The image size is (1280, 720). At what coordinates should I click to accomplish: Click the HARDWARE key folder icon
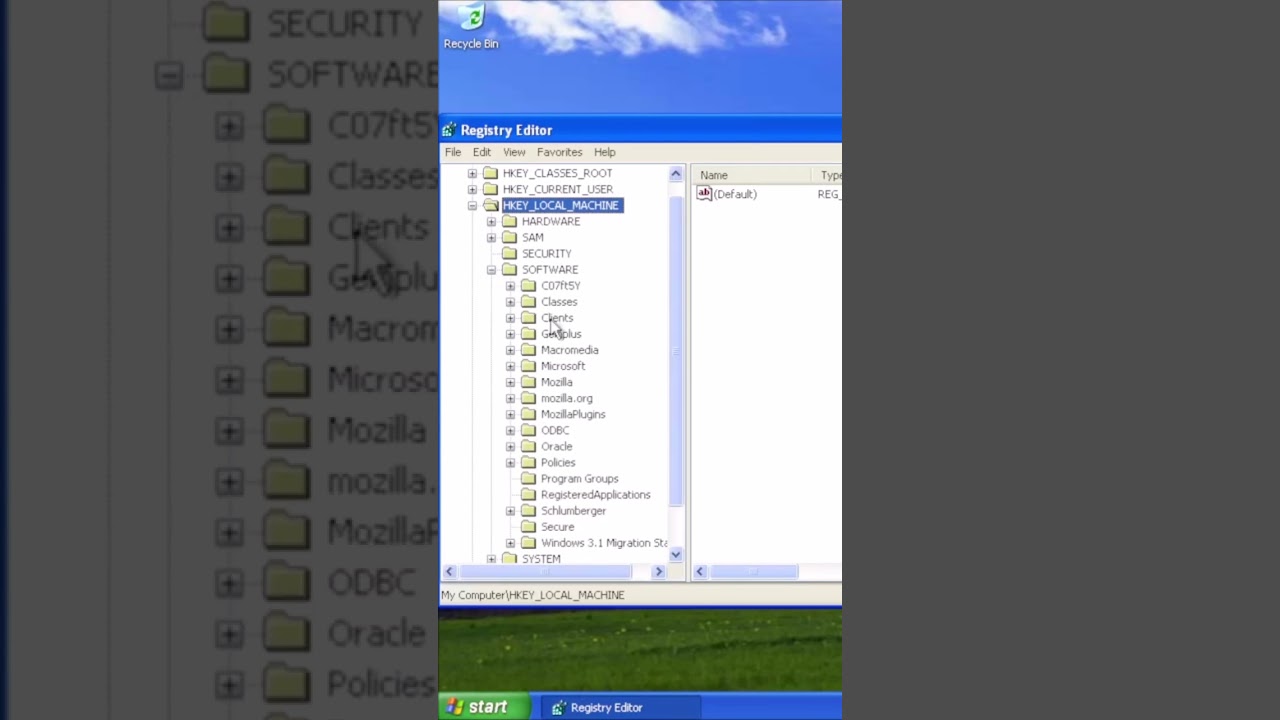coord(509,221)
